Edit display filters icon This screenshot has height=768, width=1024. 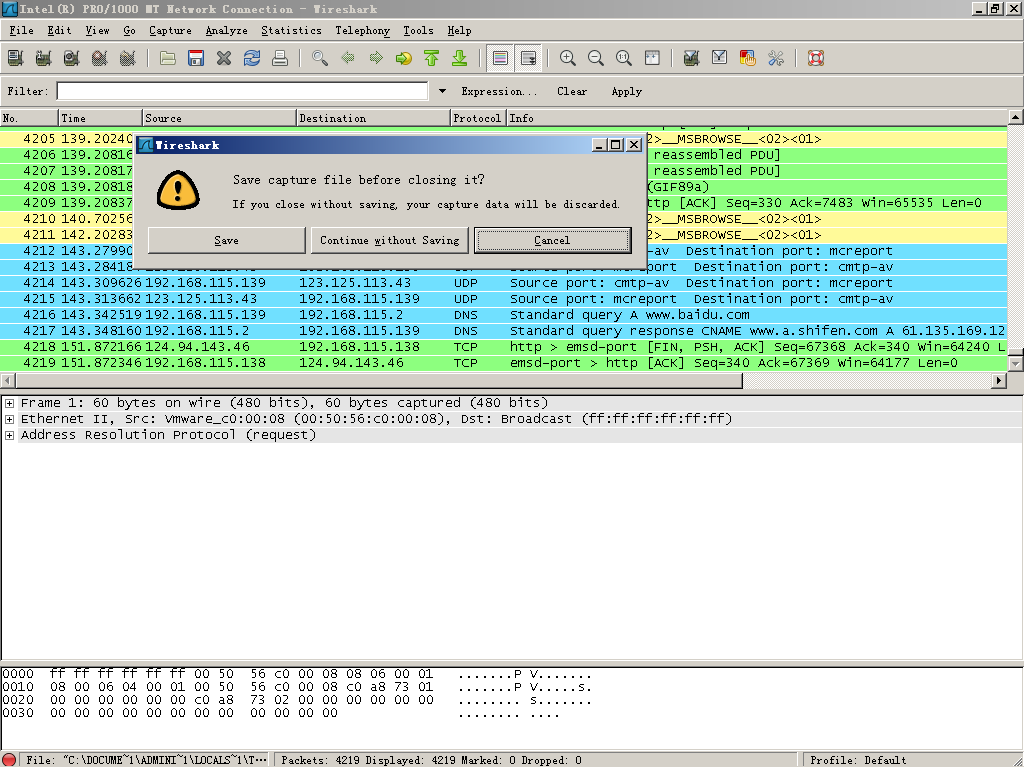pyautogui.click(x=720, y=58)
